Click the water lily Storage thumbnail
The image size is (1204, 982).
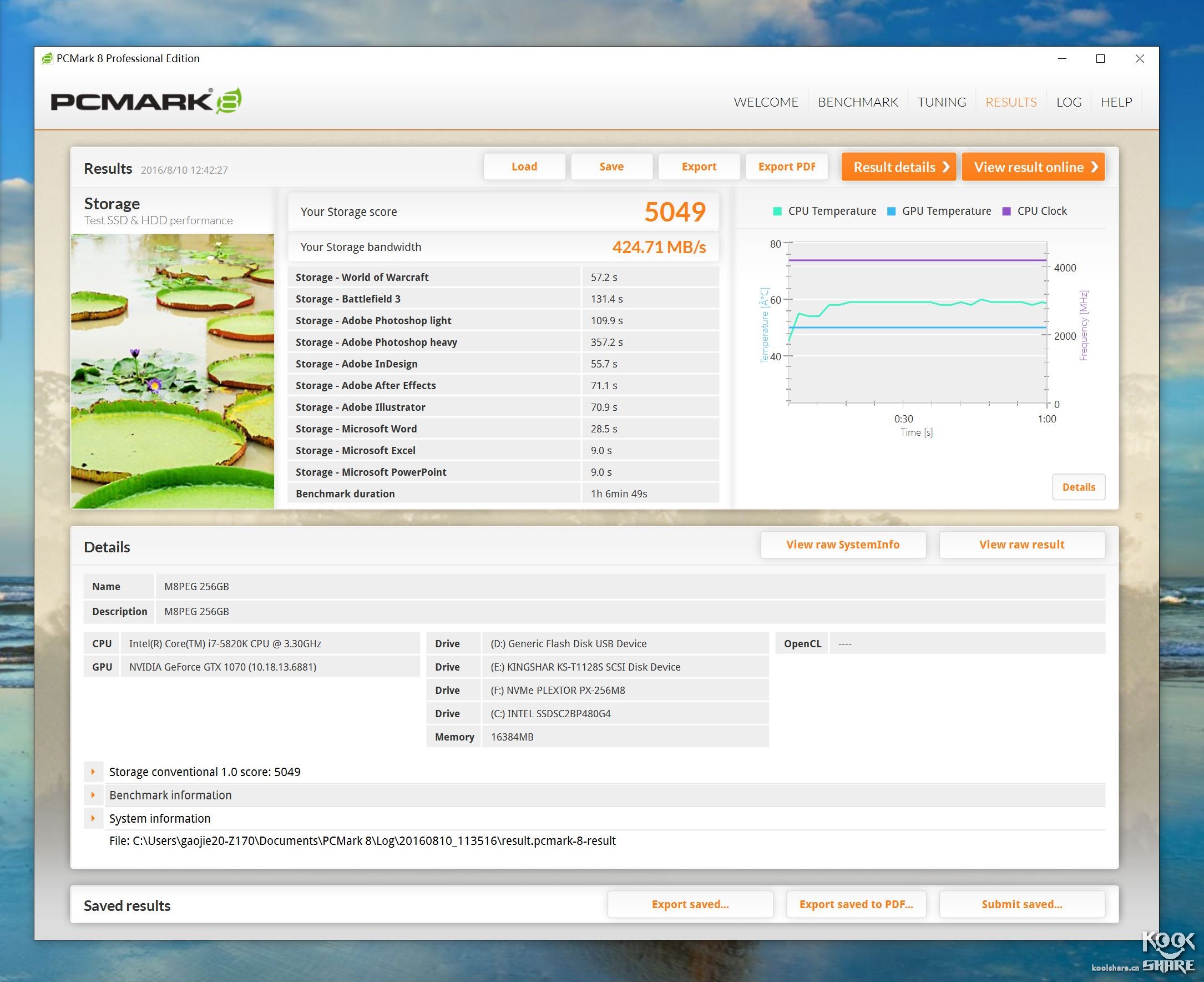(x=173, y=370)
